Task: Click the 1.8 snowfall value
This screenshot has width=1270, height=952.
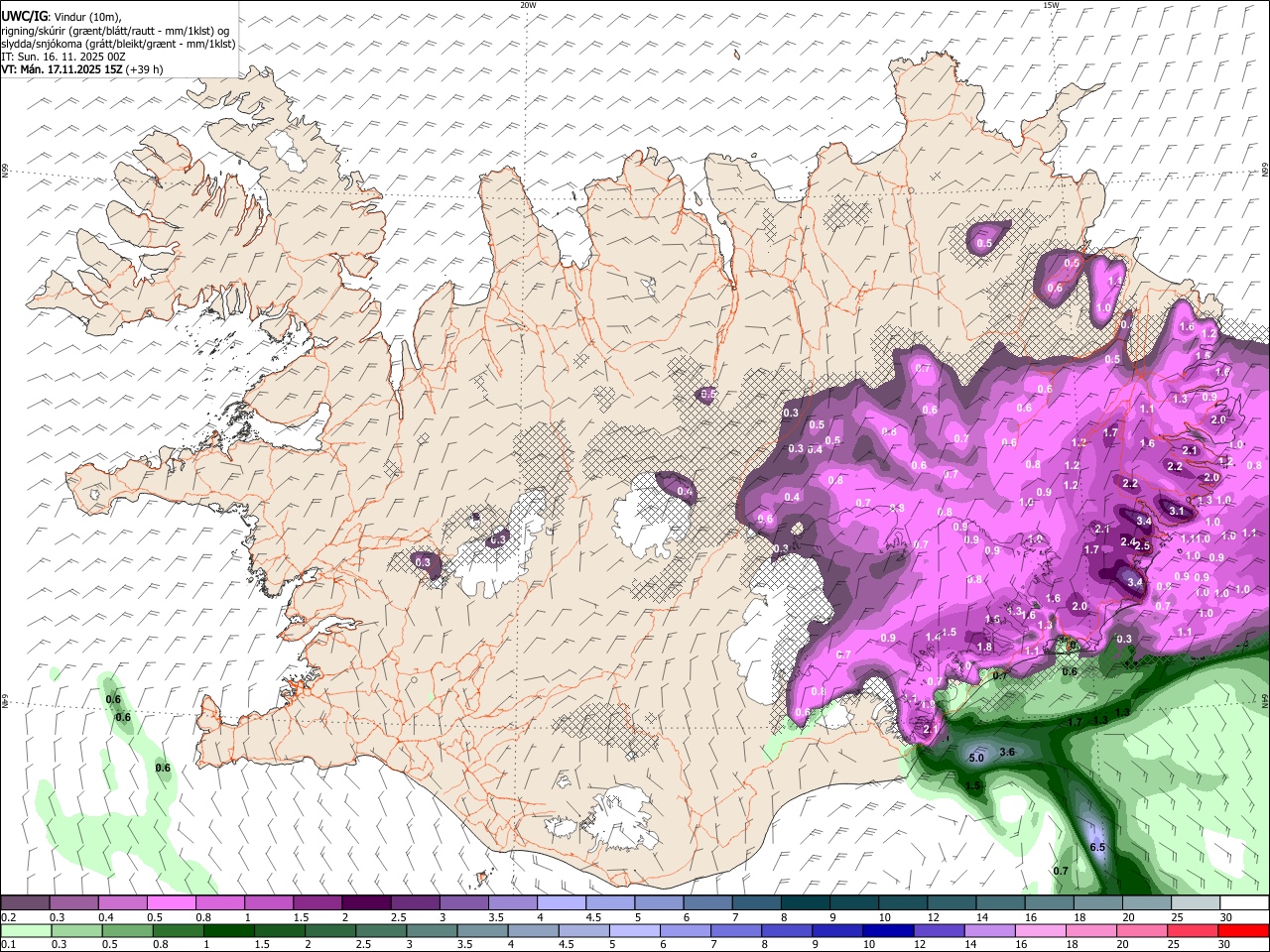Action: pos(984,647)
